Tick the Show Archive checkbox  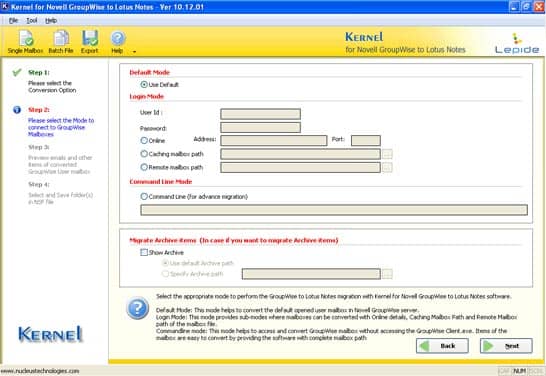[x=144, y=252]
